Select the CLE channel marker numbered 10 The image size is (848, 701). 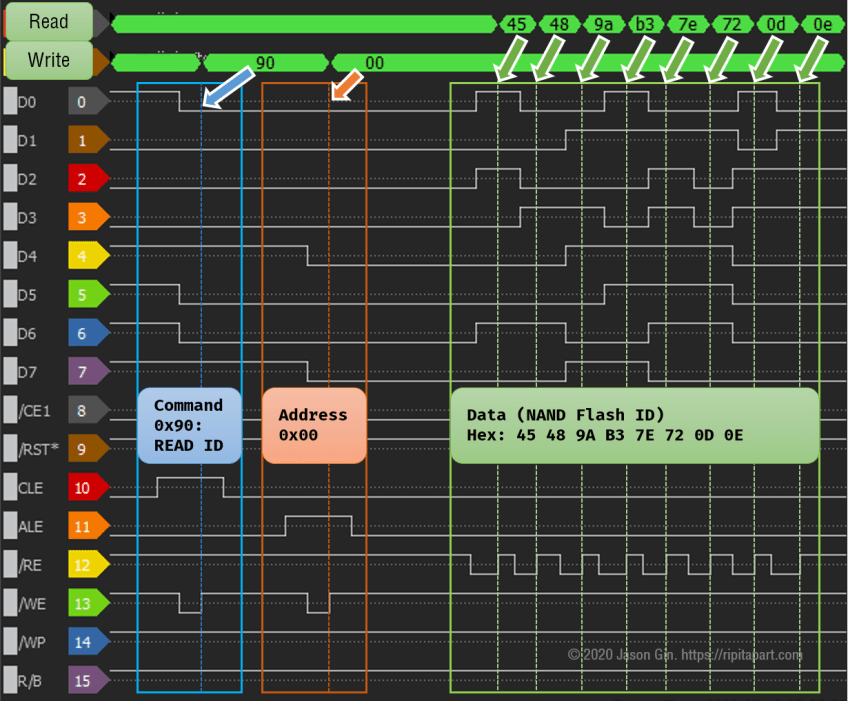click(x=83, y=488)
